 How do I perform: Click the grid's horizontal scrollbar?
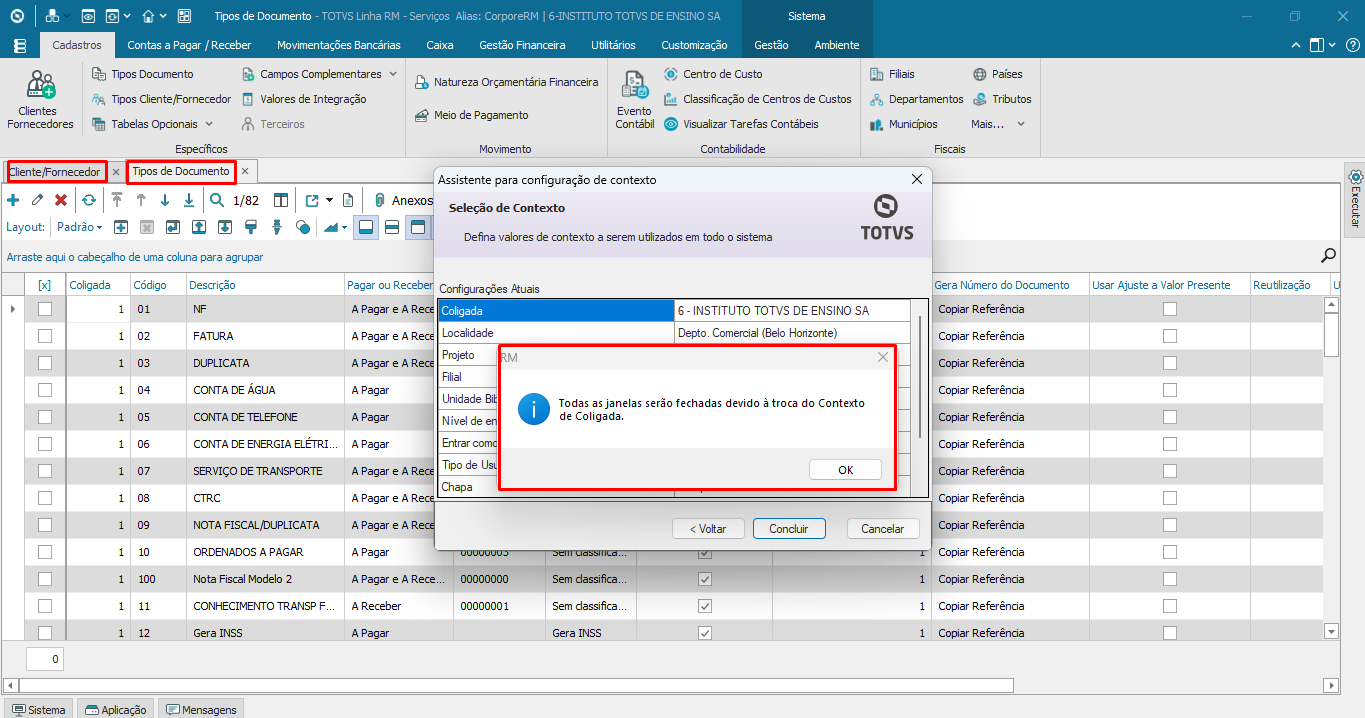[670, 686]
